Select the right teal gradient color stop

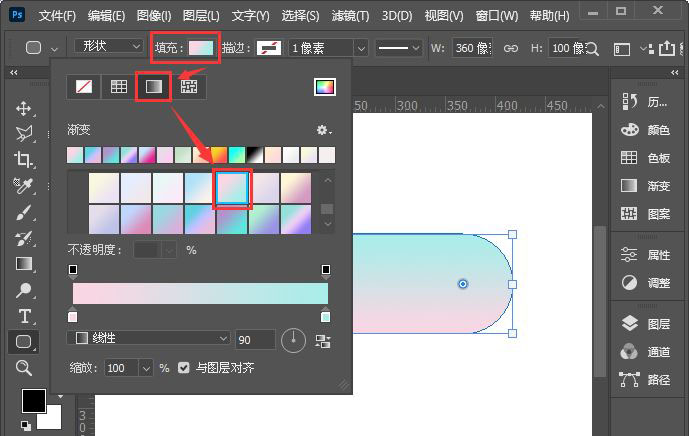[x=326, y=315]
